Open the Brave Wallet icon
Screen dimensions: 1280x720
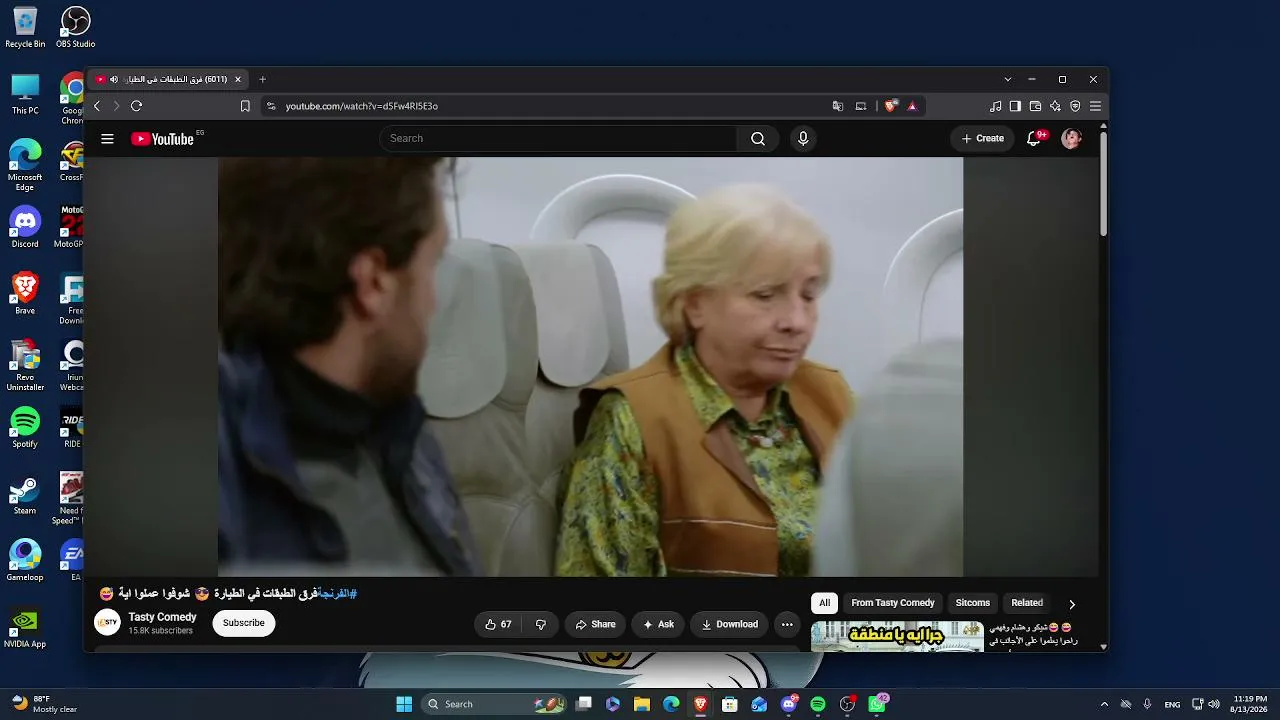[1035, 106]
